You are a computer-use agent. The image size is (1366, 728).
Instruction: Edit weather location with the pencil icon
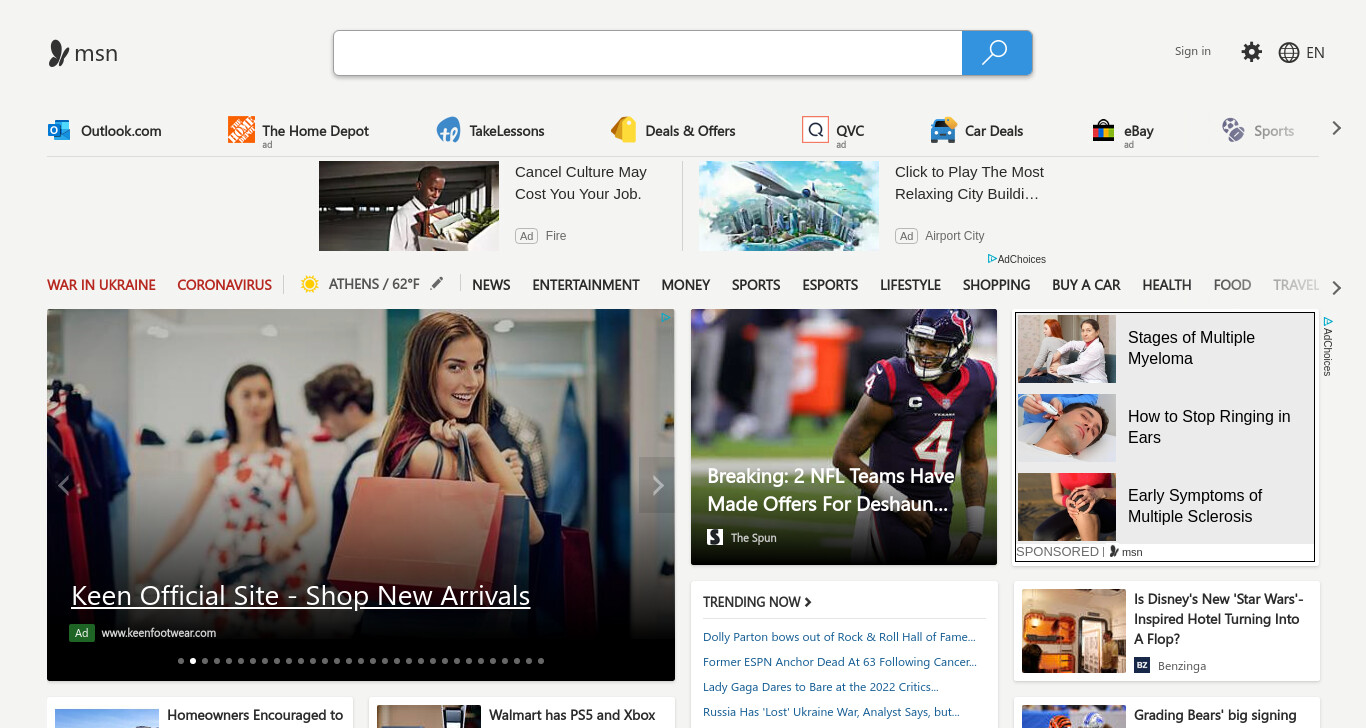(x=436, y=284)
